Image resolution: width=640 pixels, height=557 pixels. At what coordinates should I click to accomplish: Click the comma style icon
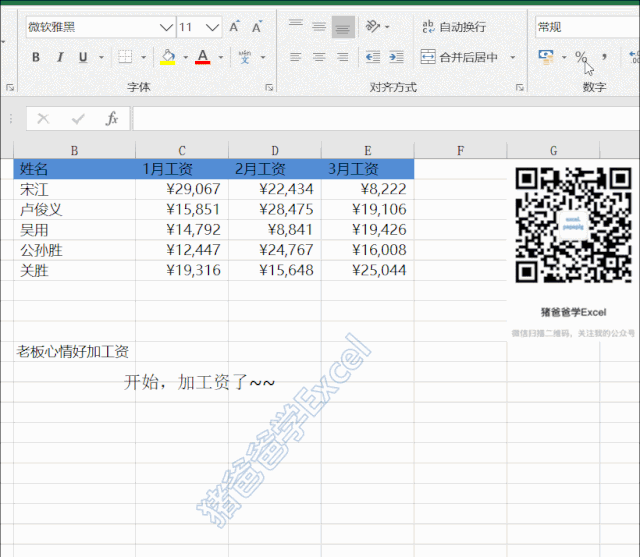click(604, 57)
